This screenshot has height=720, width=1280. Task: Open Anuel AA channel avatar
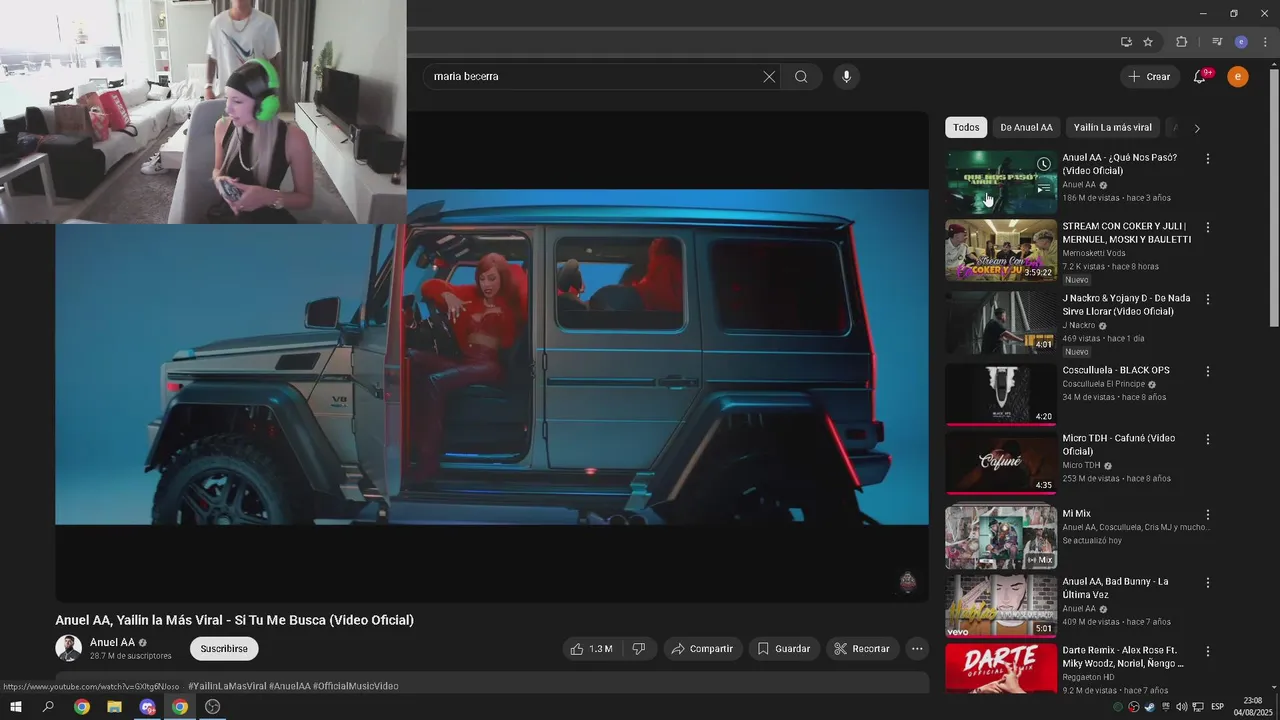[x=68, y=648]
